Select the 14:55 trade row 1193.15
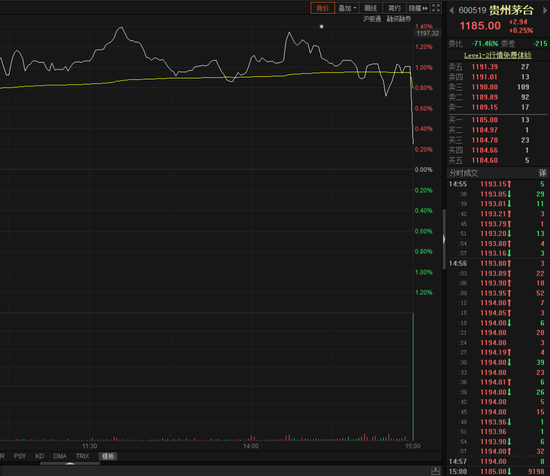The image size is (550, 476). (x=497, y=184)
